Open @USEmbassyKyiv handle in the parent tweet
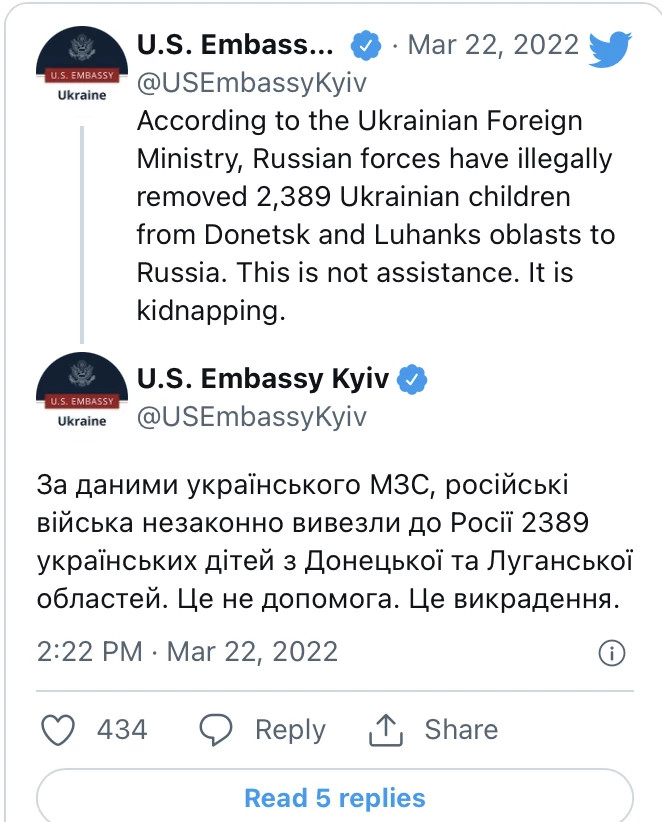Screen dimensions: 662x822 (x=252, y=83)
